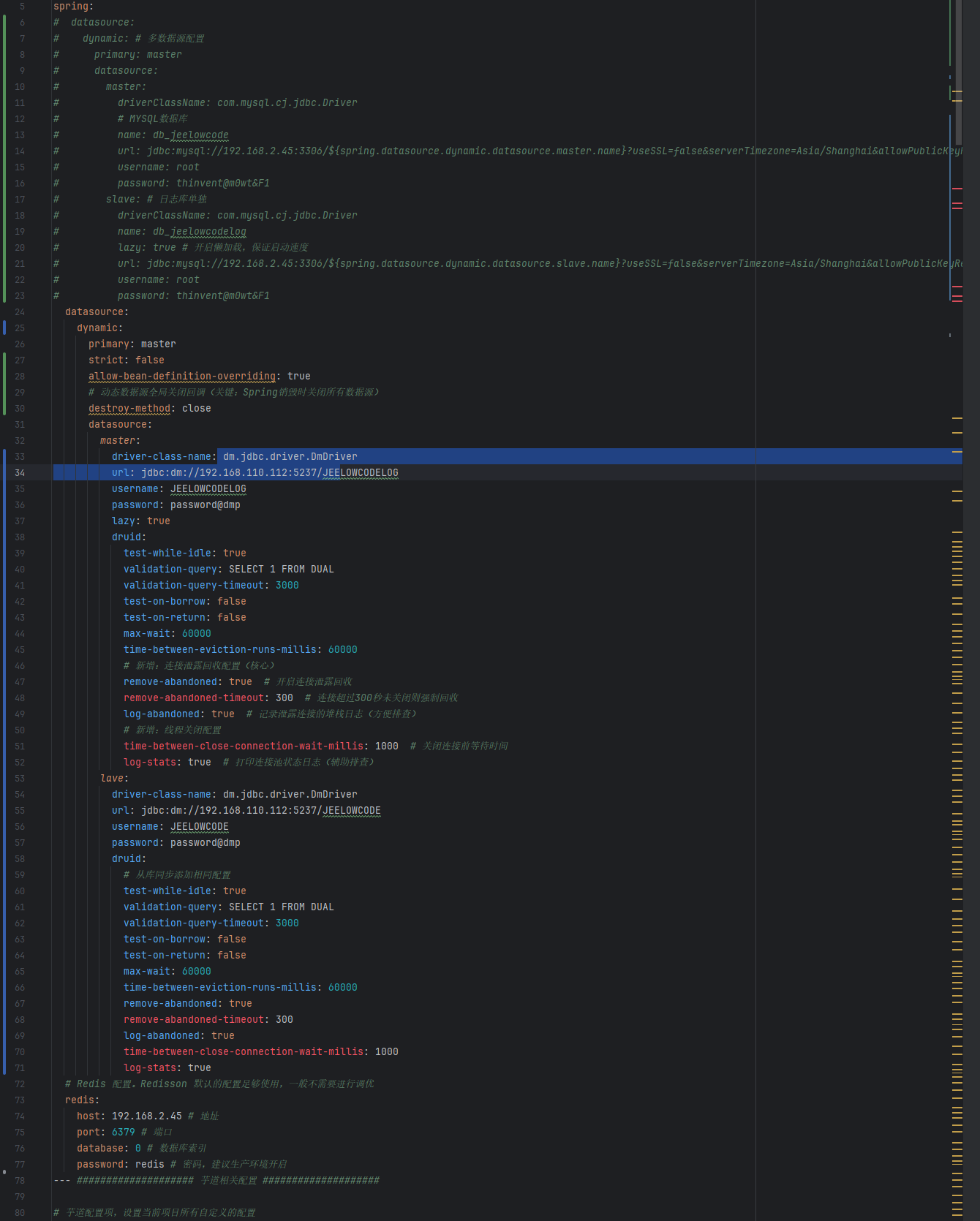
Task: Click the underlined 'destroy-method' key
Action: pos(129,409)
